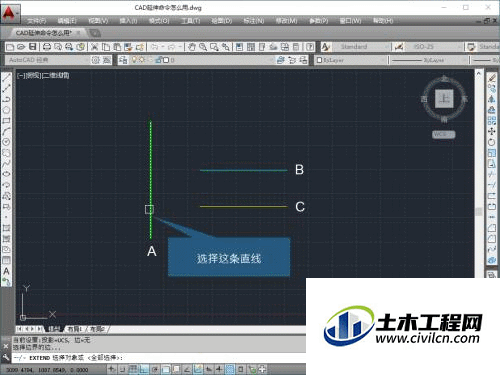Click the Workspace Settings gear icon
The image size is (500, 375).
(x=95, y=60)
